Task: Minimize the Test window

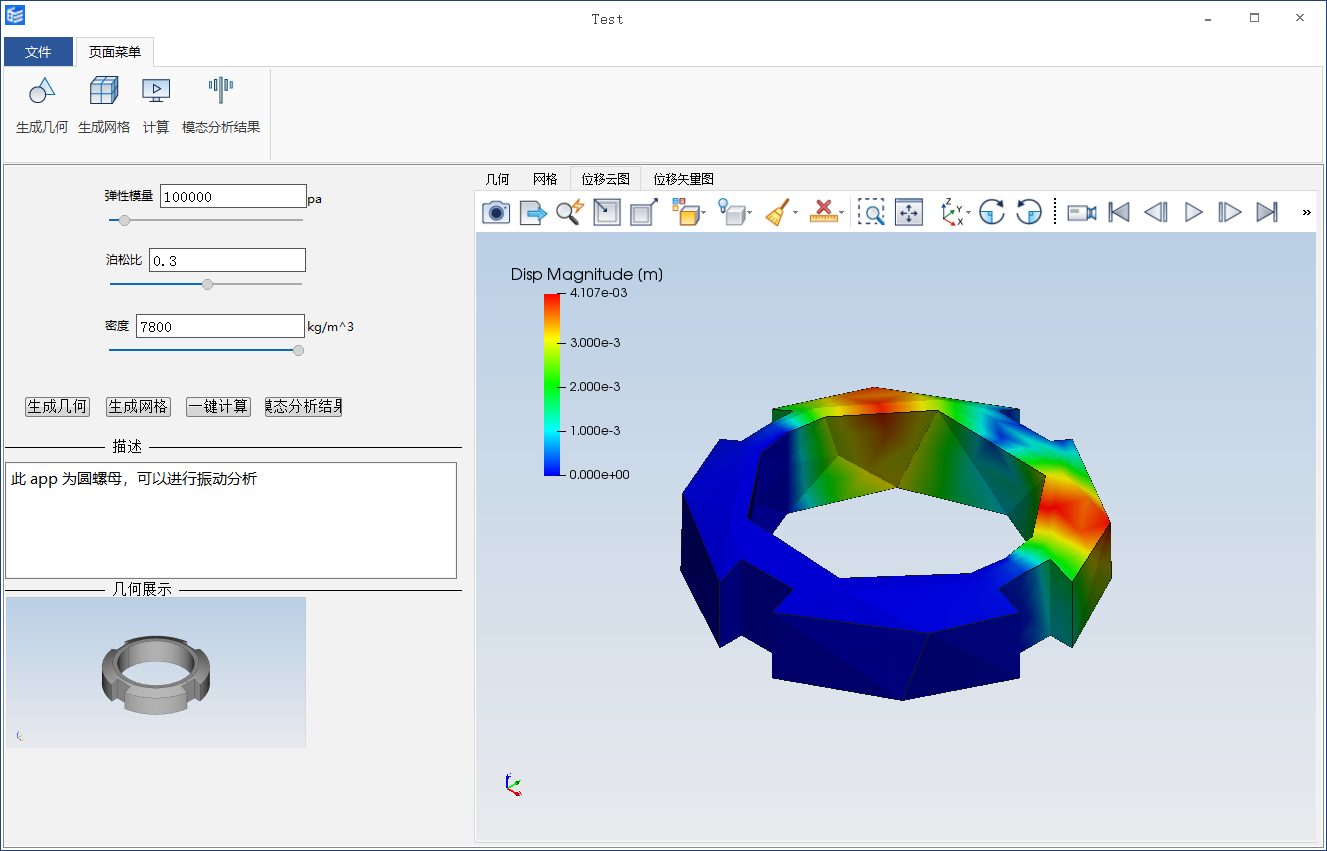Action: point(1208,18)
